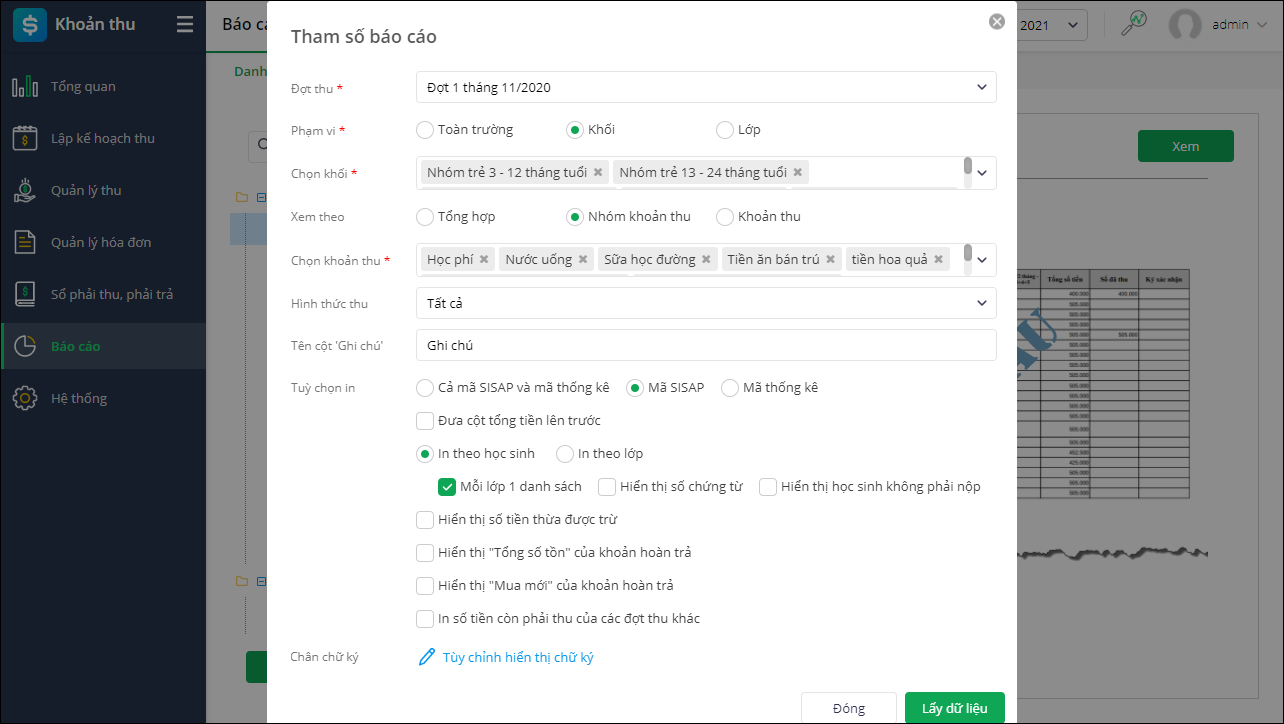The width and height of the screenshot is (1284, 724).
Task: Toggle the hamburger sidebar menu icon
Action: tap(185, 25)
